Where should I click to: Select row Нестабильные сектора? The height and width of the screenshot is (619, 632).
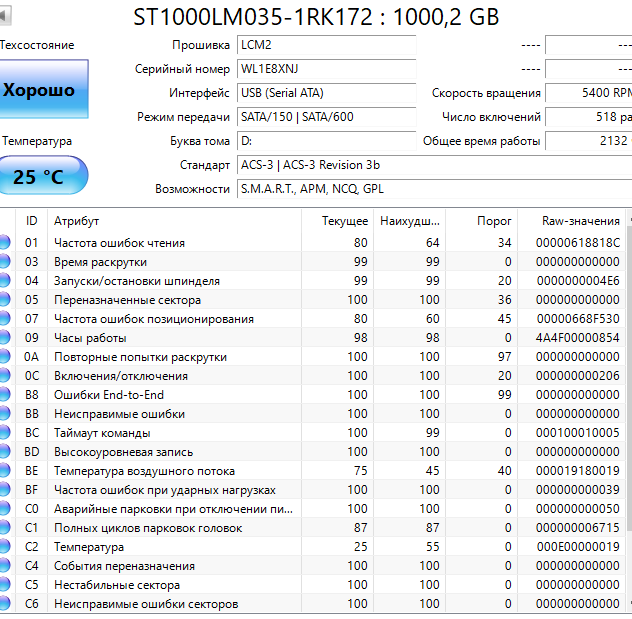point(313,584)
